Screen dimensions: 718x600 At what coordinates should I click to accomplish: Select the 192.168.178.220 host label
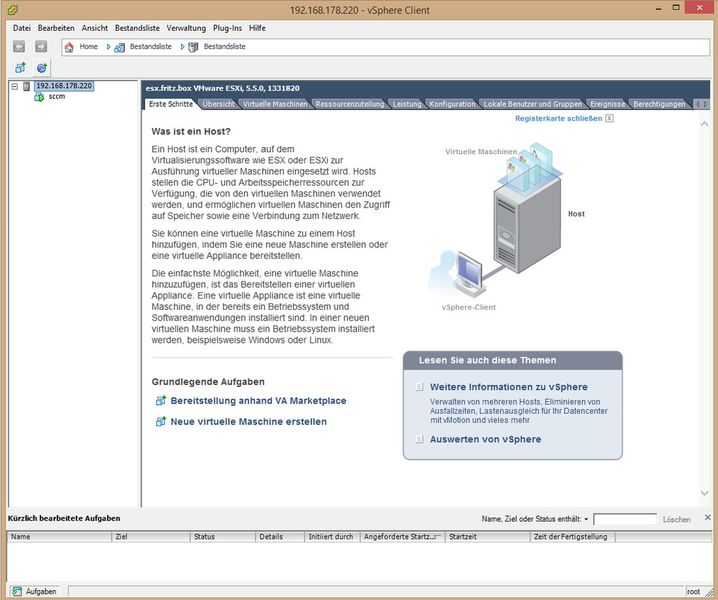click(64, 86)
